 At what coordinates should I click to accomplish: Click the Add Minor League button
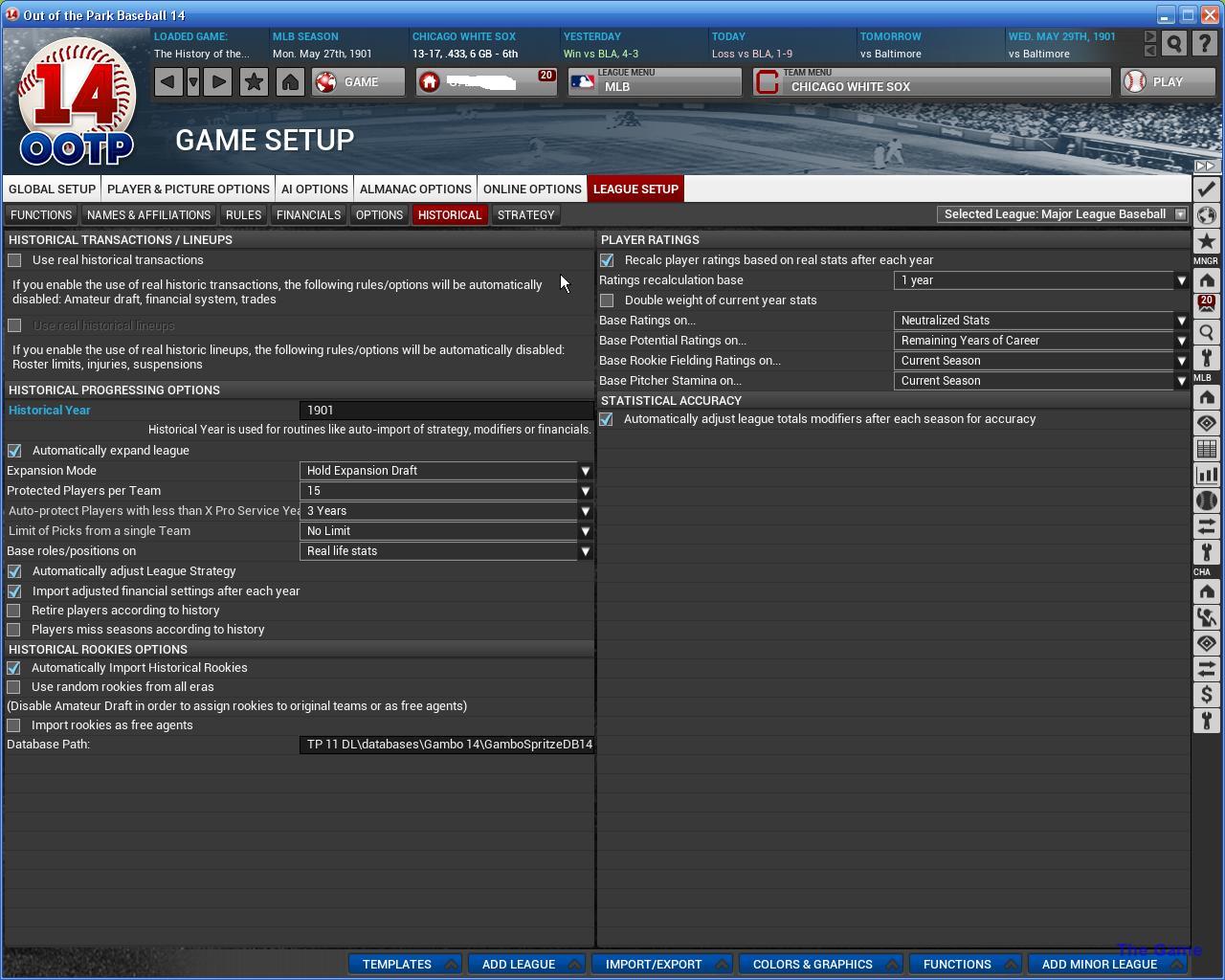coord(1100,964)
